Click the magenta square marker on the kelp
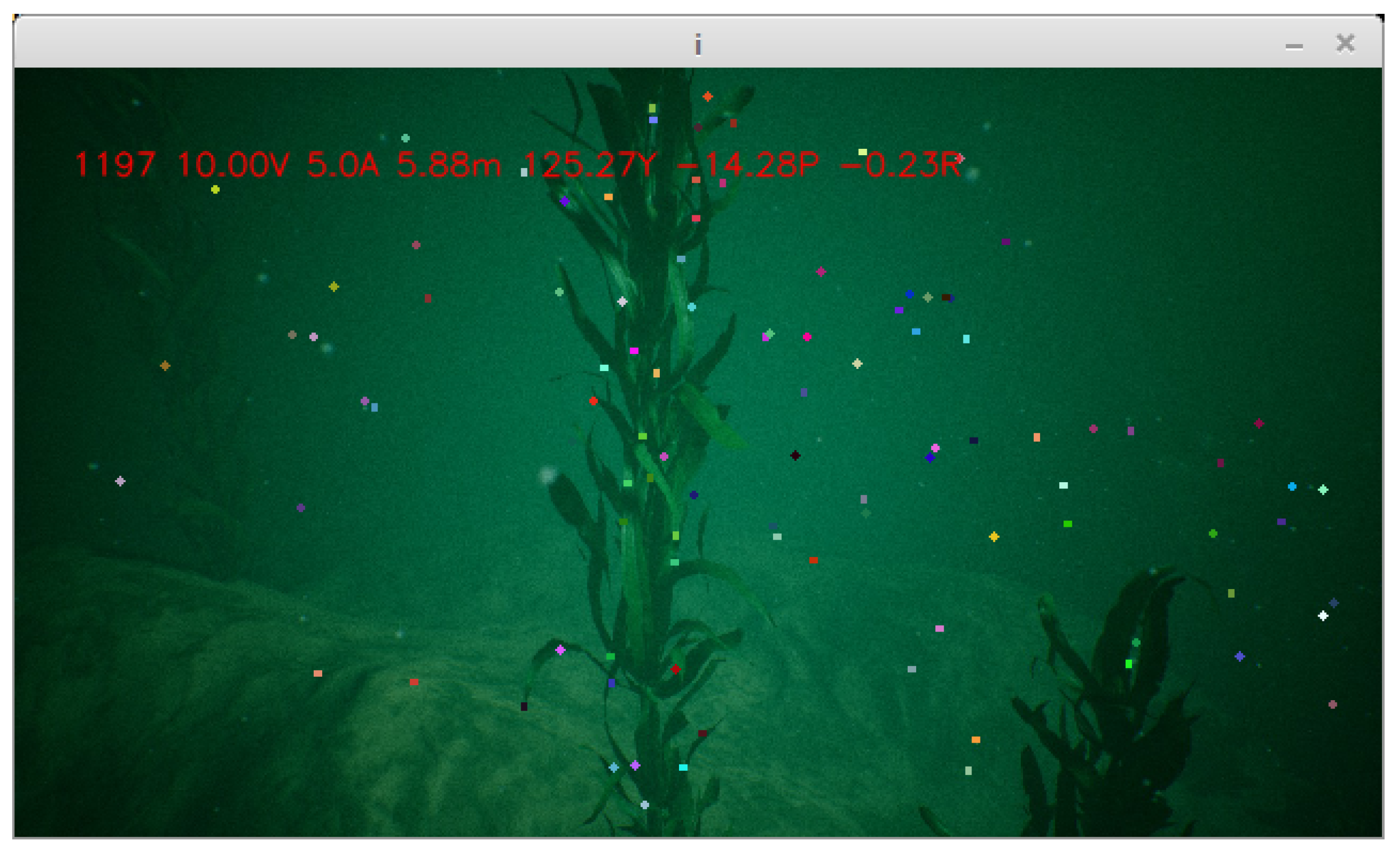This screenshot has height=858, width=1400. [x=634, y=350]
